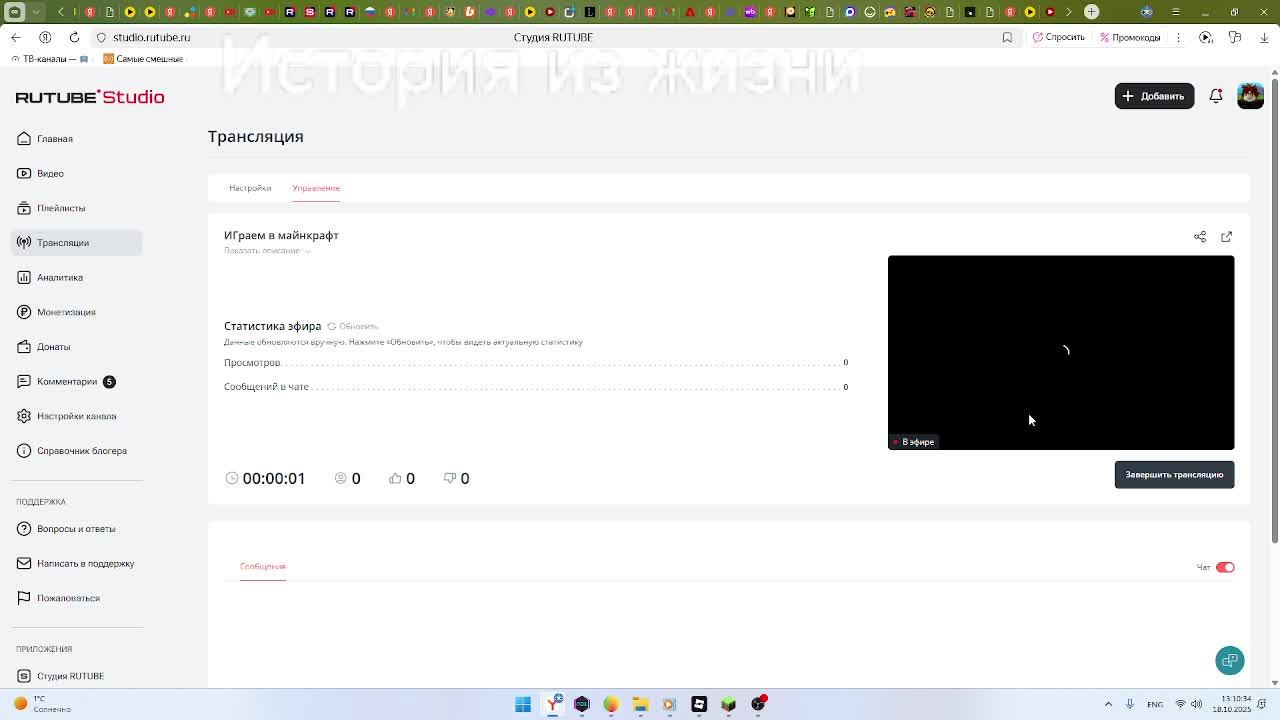Screen dimensions: 1280x720
Task: Click the Просмотров statistic row
Action: [536, 363]
